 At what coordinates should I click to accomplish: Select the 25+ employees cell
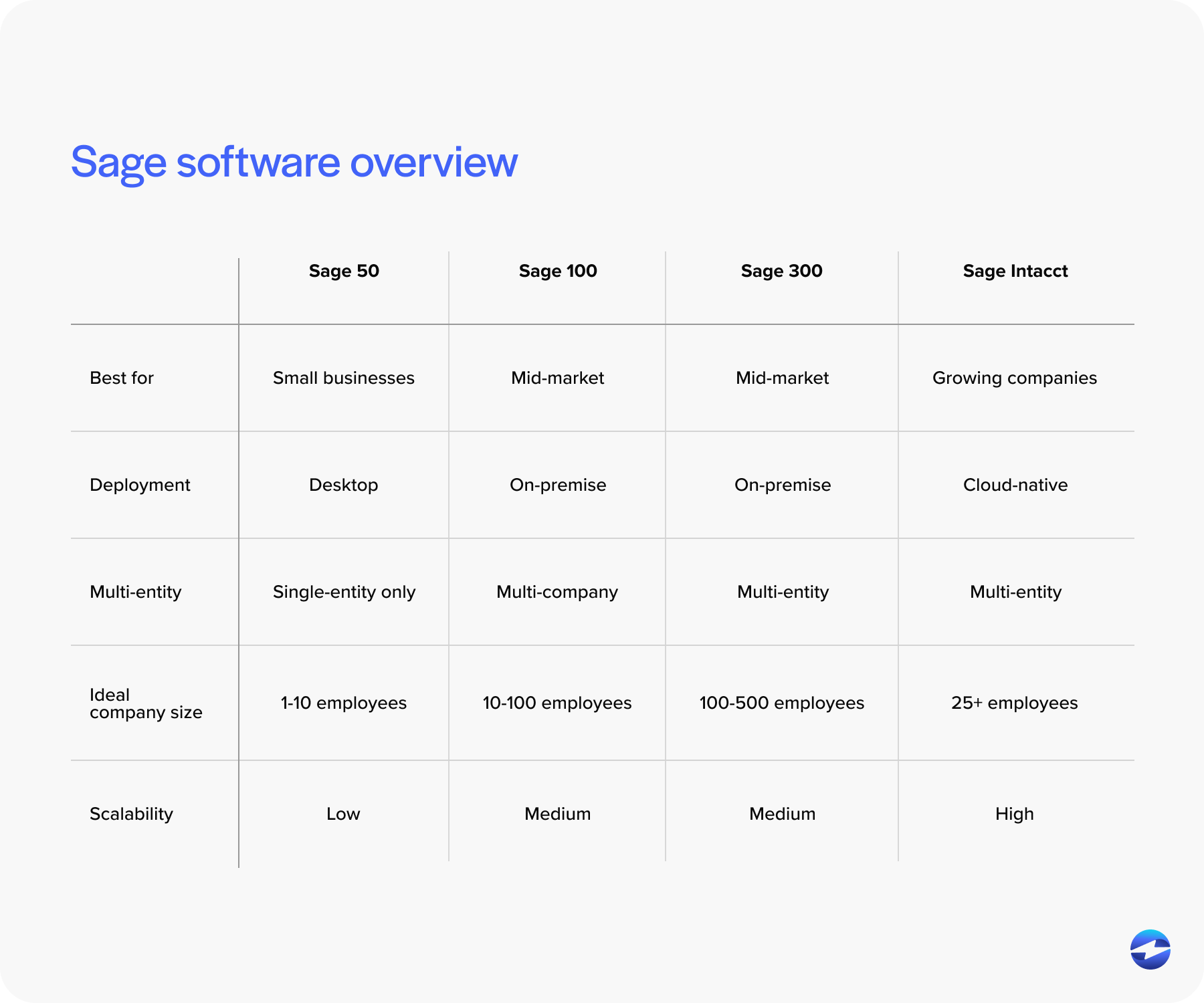point(1015,703)
